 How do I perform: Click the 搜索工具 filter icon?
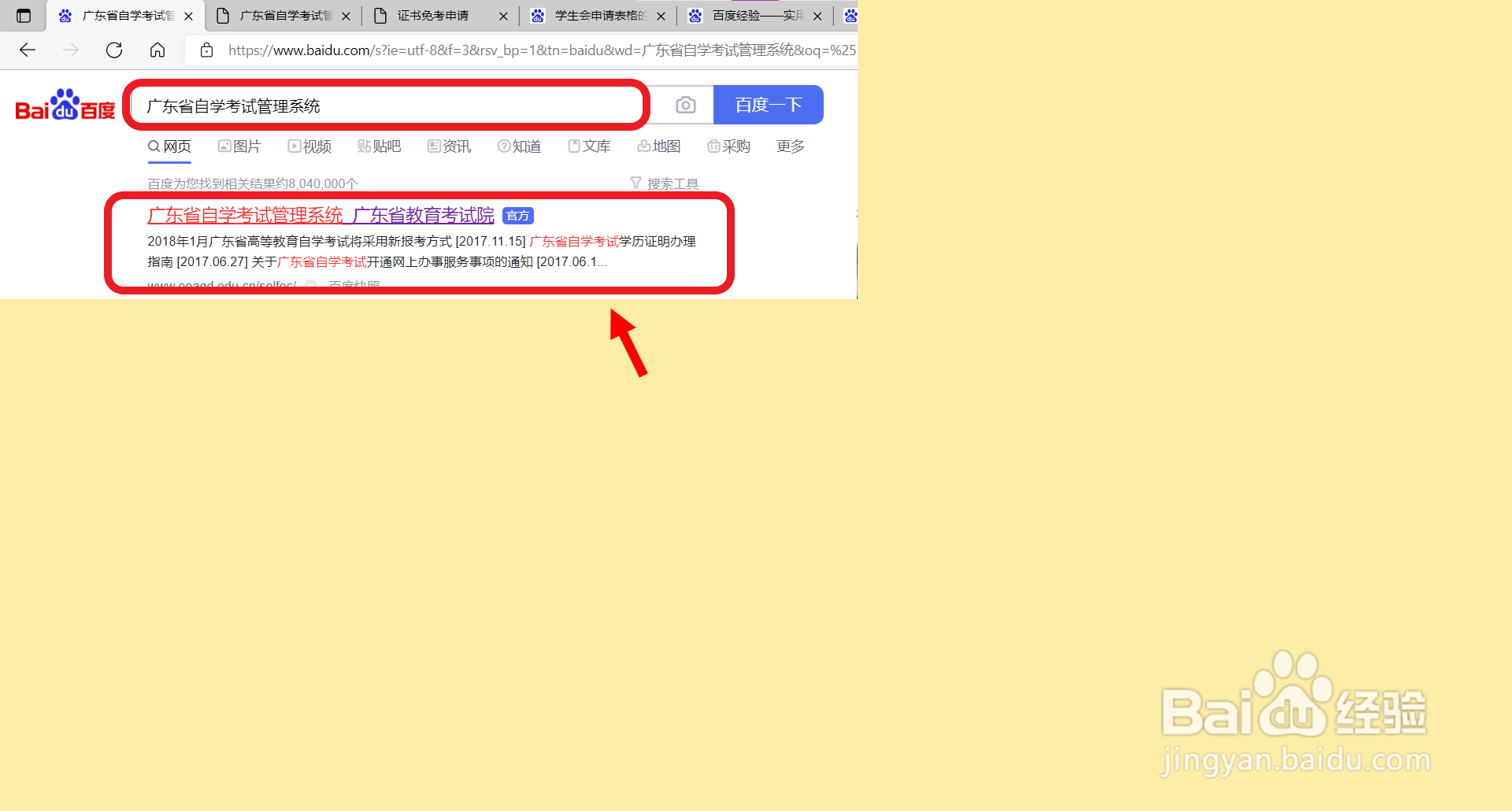[636, 183]
